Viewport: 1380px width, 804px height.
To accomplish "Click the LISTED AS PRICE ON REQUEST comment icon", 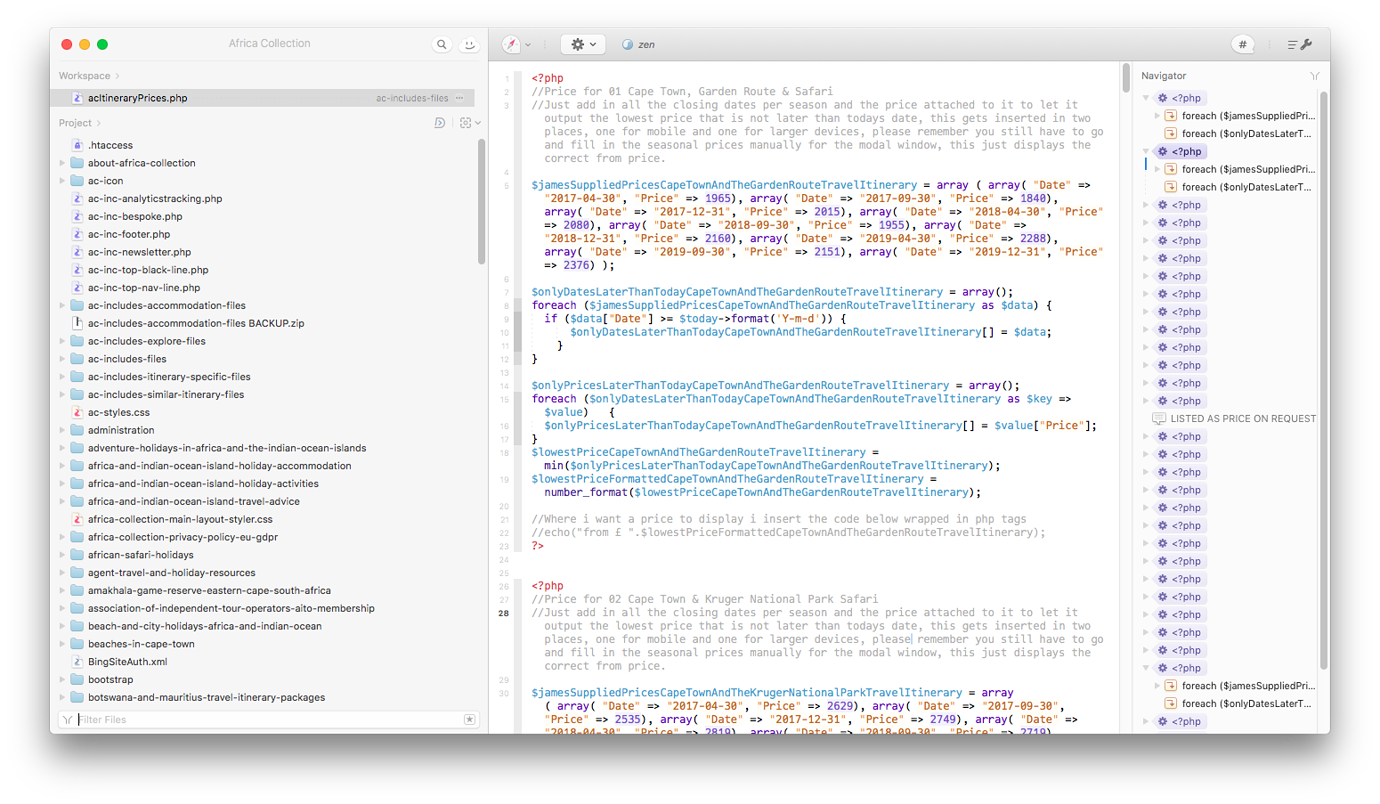I will (x=1159, y=419).
